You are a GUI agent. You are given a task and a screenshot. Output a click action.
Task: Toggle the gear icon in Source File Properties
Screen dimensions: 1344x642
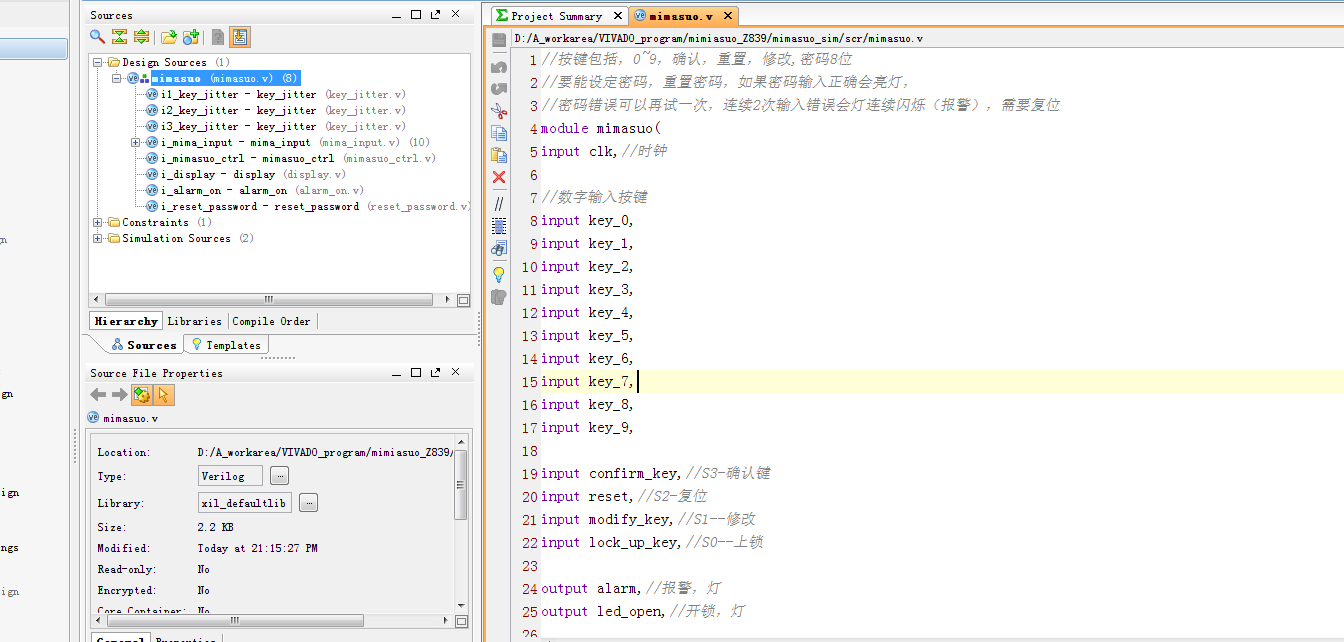tap(142, 395)
